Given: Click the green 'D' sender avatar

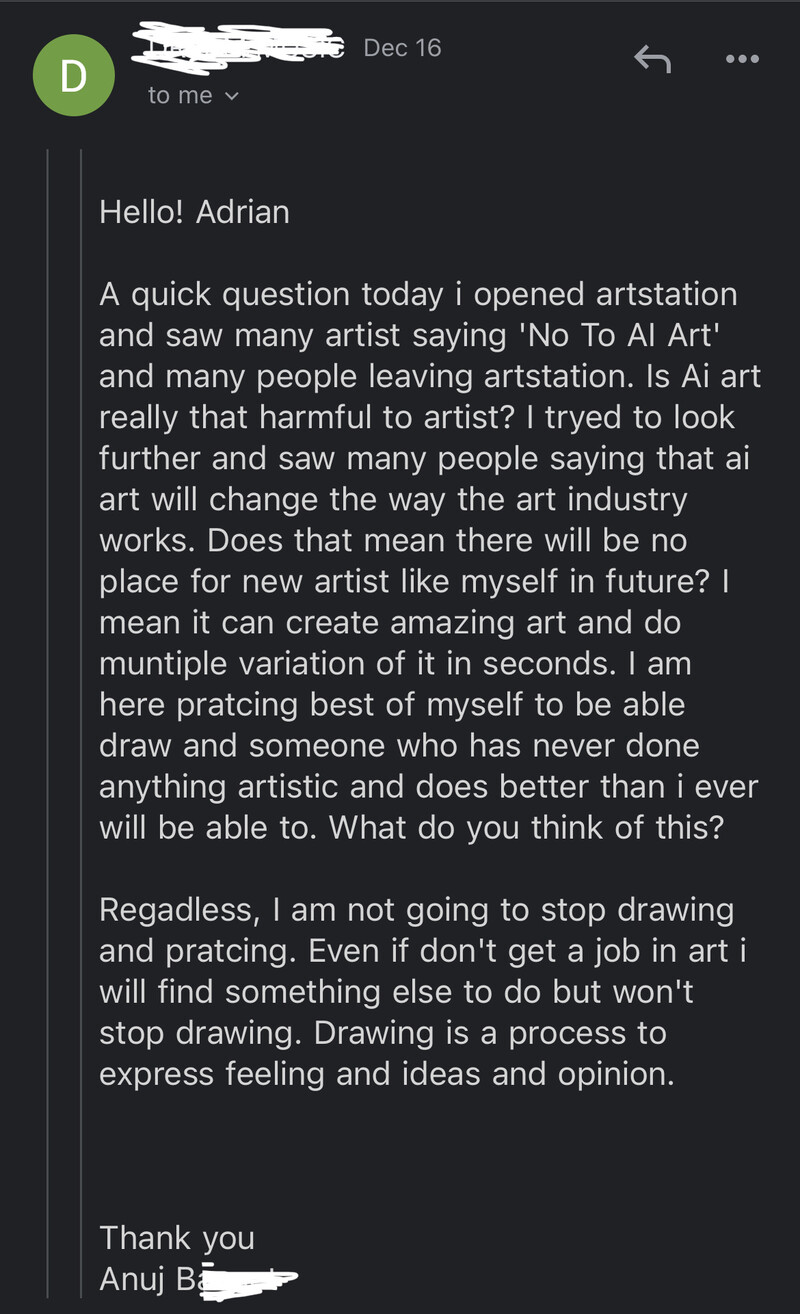Looking at the screenshot, I should point(74,75).
